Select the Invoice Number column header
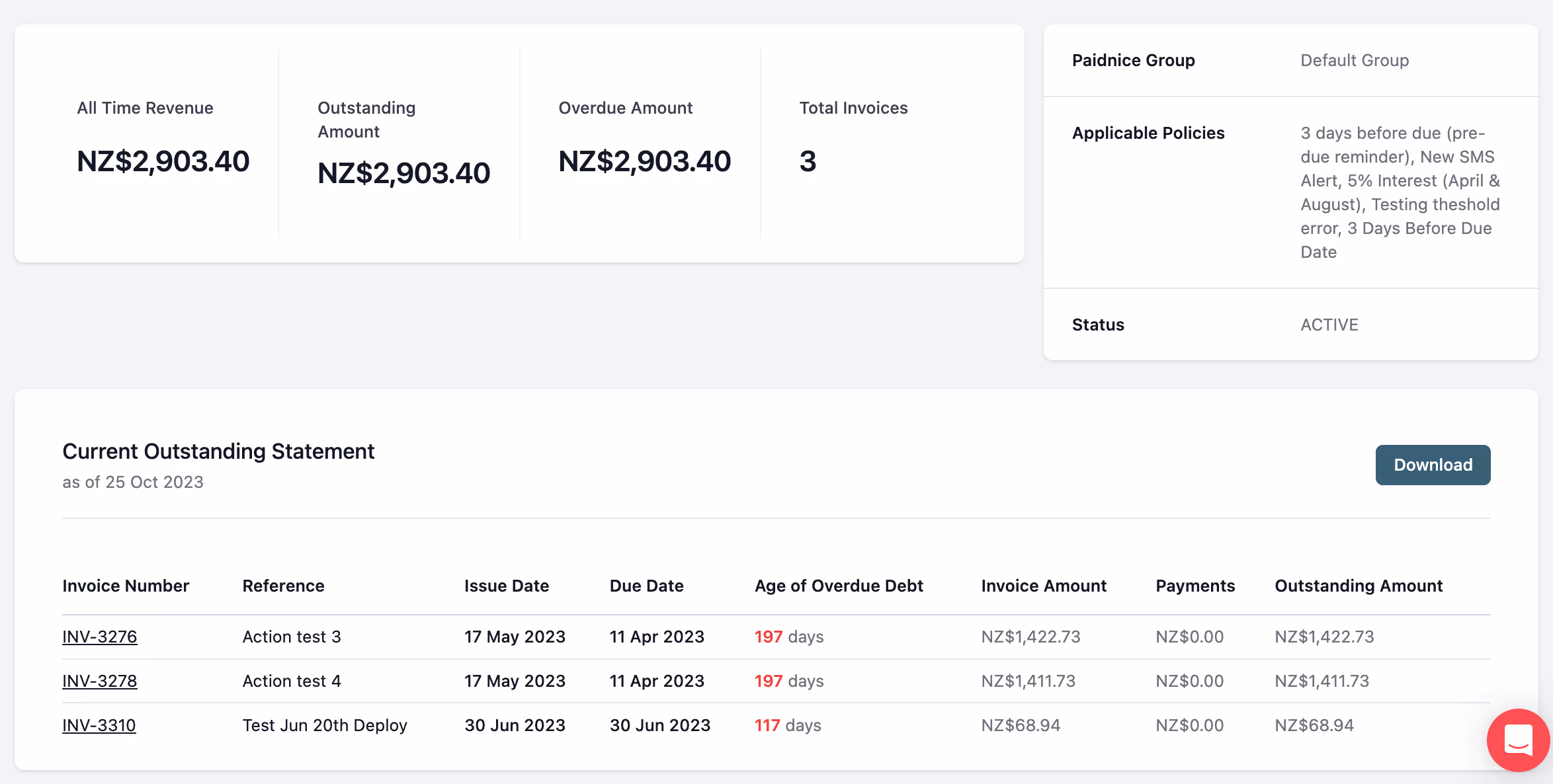1553x784 pixels. point(126,586)
